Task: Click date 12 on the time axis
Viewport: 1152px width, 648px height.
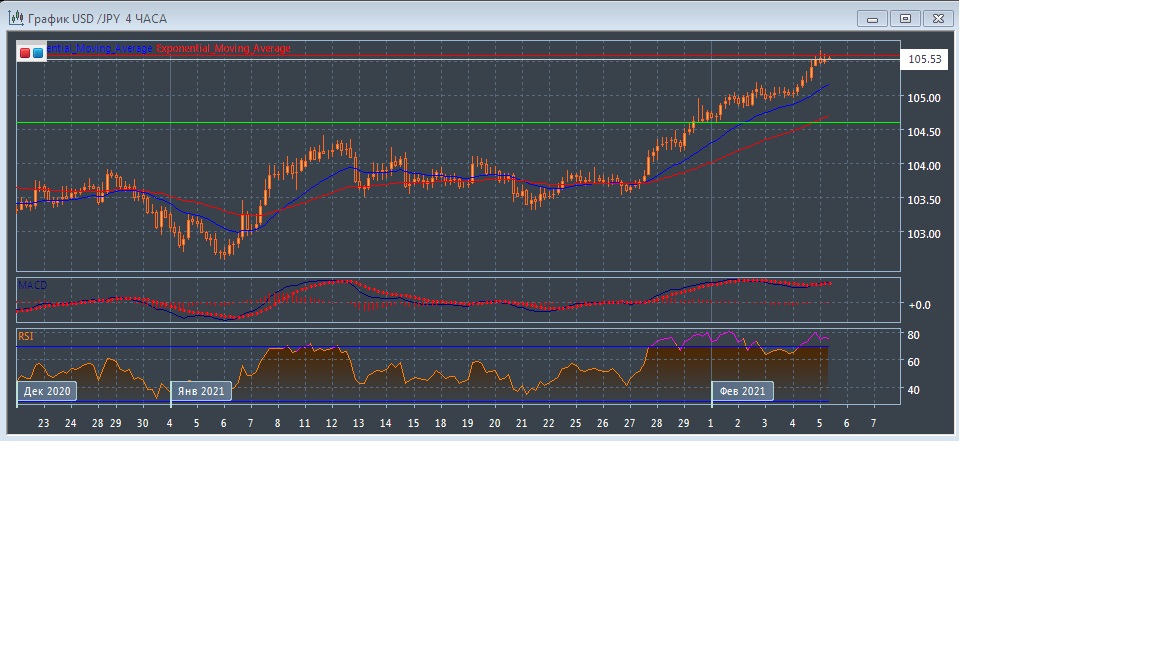Action: 332,423
